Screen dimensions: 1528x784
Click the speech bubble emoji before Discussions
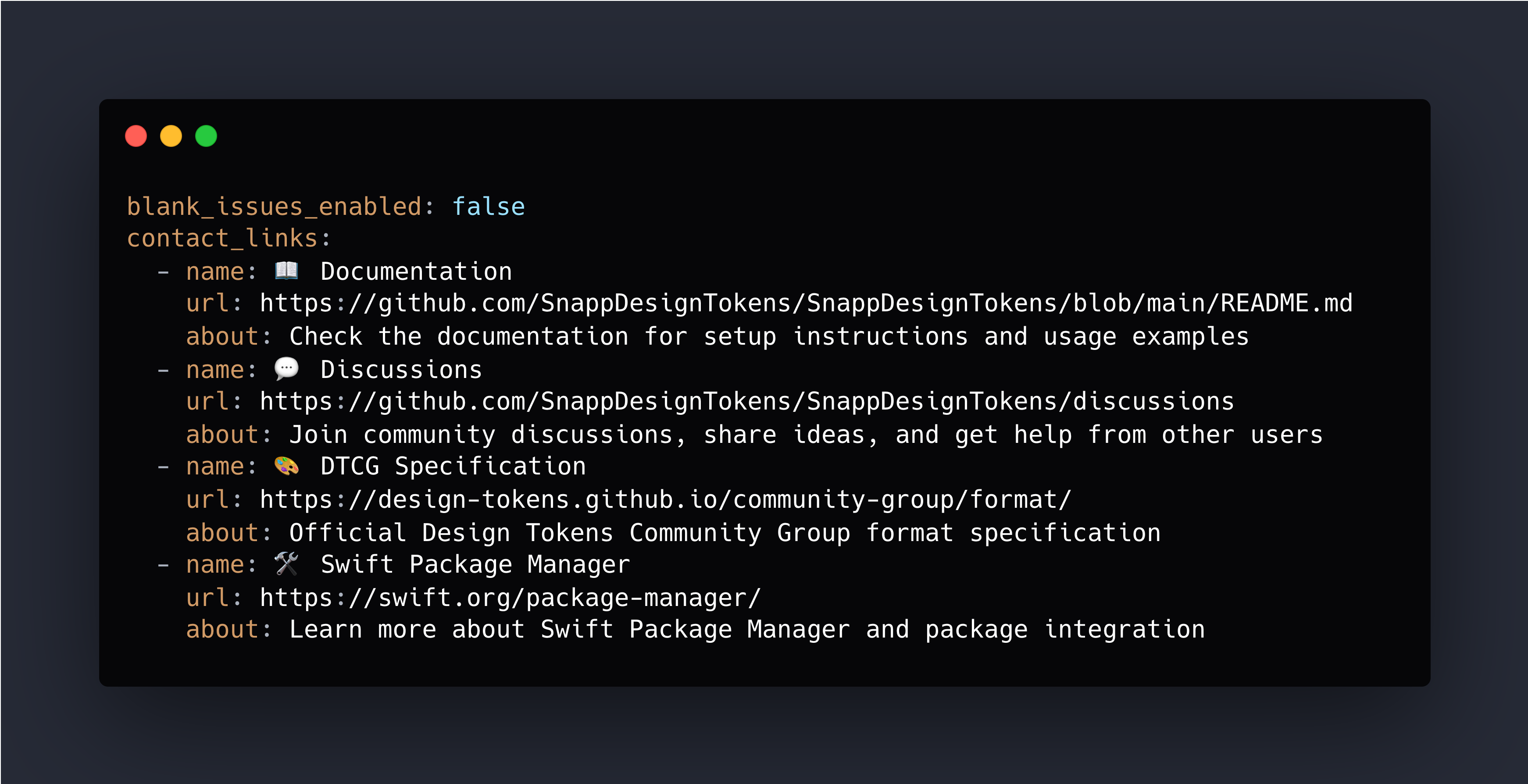[286, 369]
